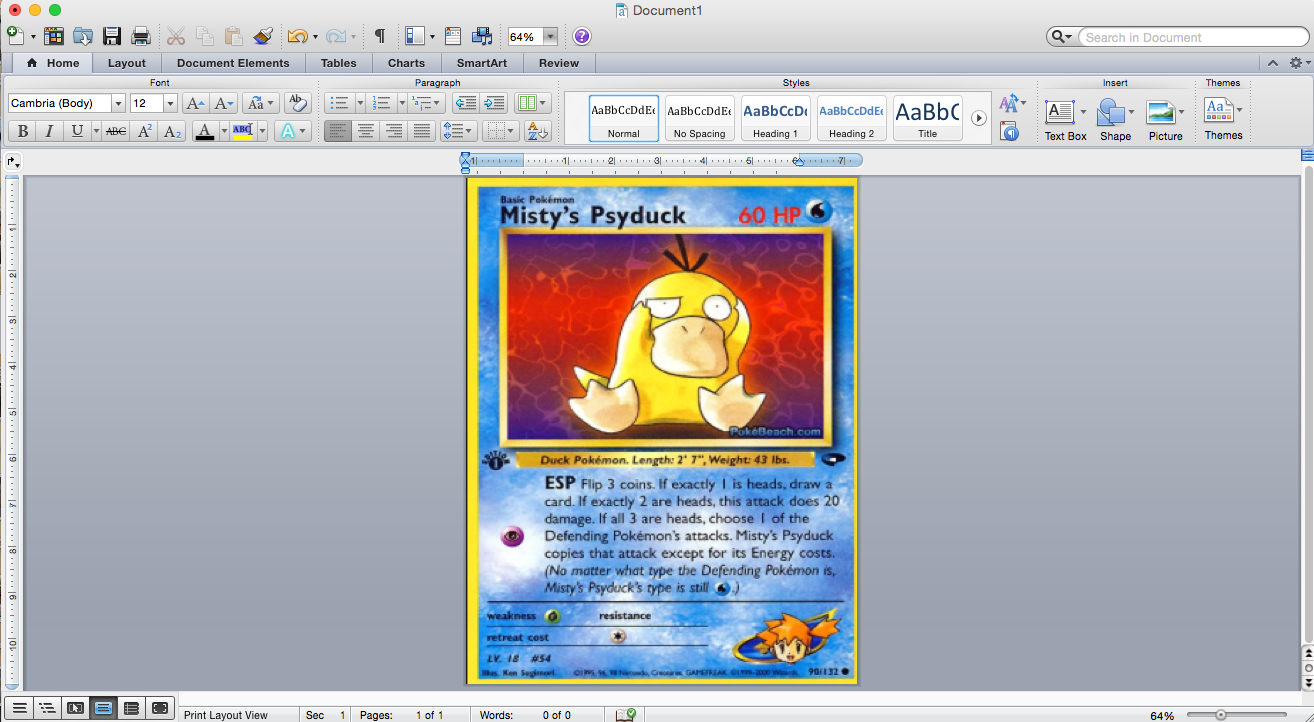Apply the Heading 1 style

[776, 118]
